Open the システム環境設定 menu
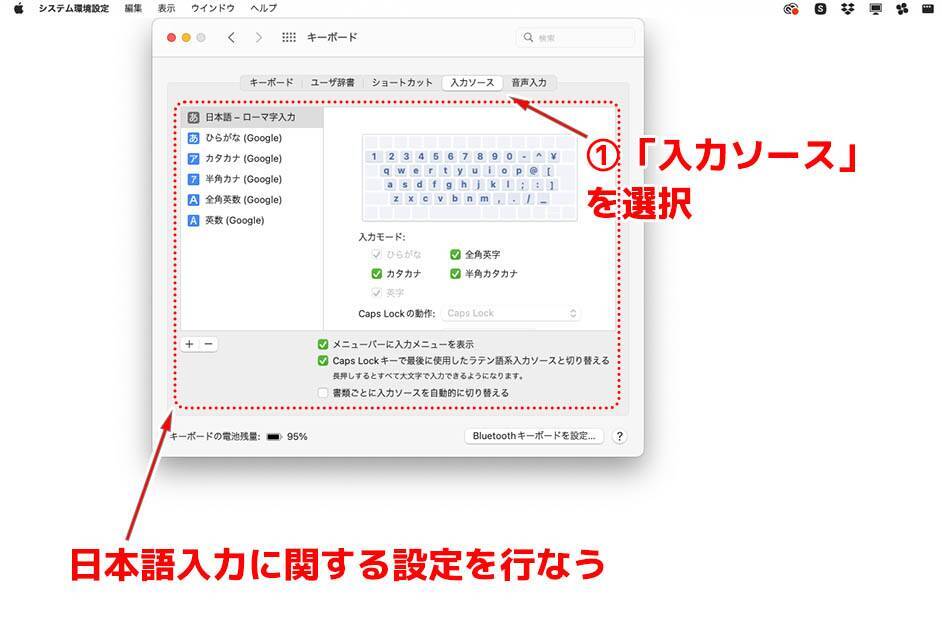 tap(74, 8)
